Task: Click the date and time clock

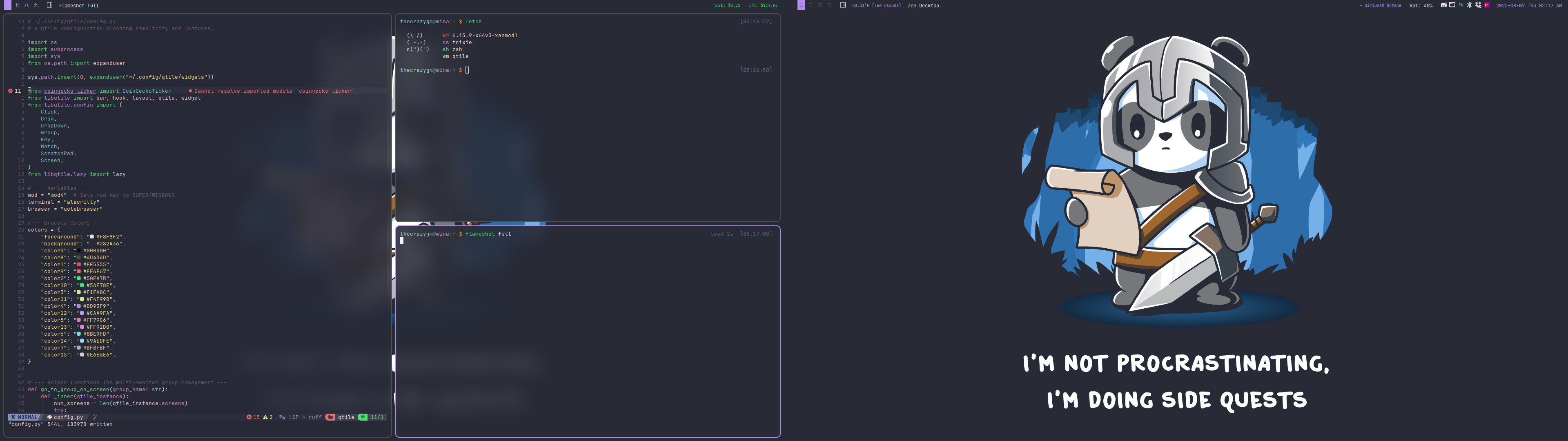Action: coord(1529,5)
